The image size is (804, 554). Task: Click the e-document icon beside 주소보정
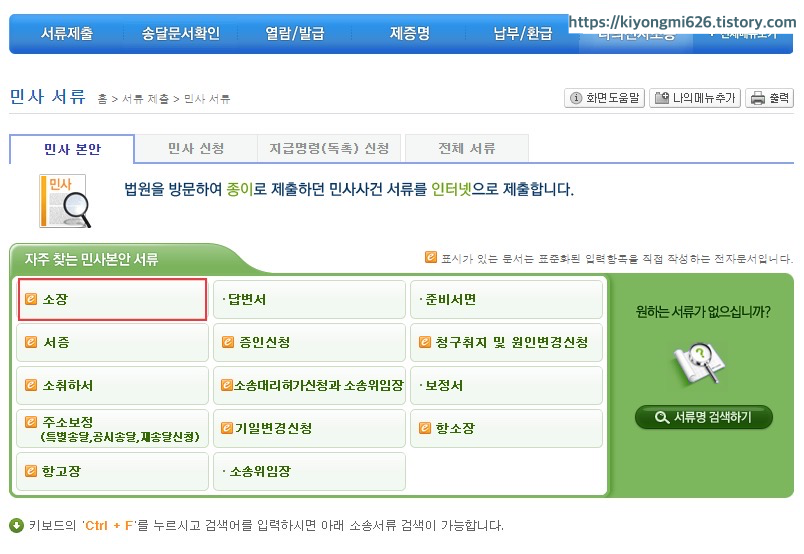pyautogui.click(x=31, y=422)
